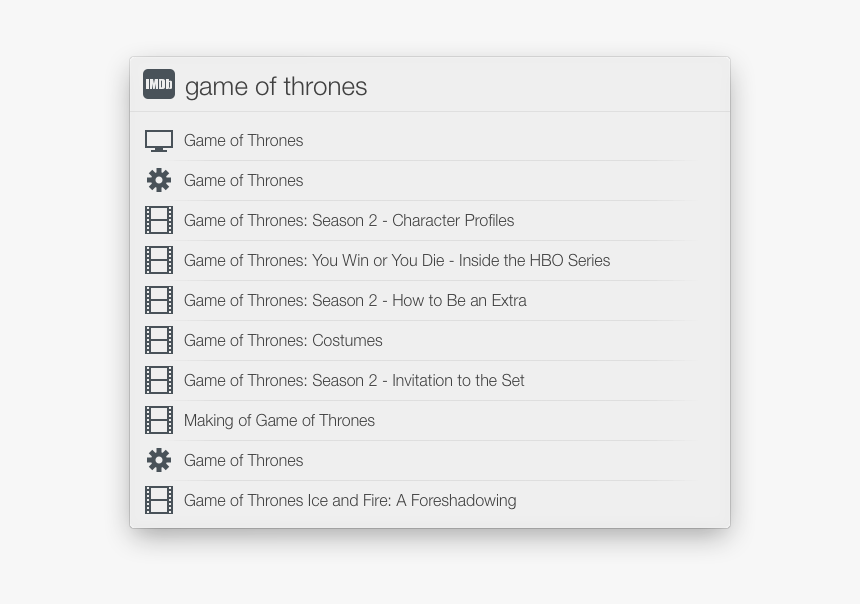
Task: Click film icon beside Character Profiles result
Action: coord(159,220)
